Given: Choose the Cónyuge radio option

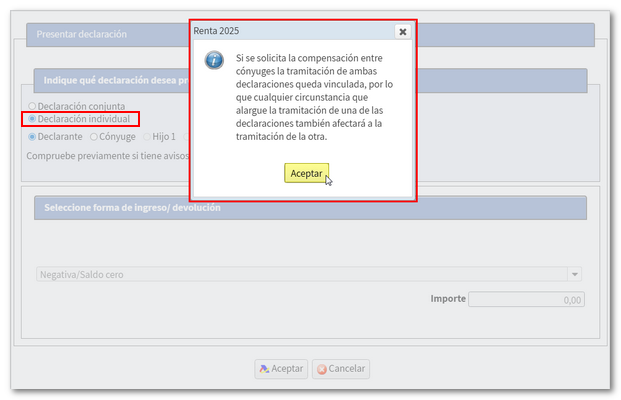Looking at the screenshot, I should point(94,137).
